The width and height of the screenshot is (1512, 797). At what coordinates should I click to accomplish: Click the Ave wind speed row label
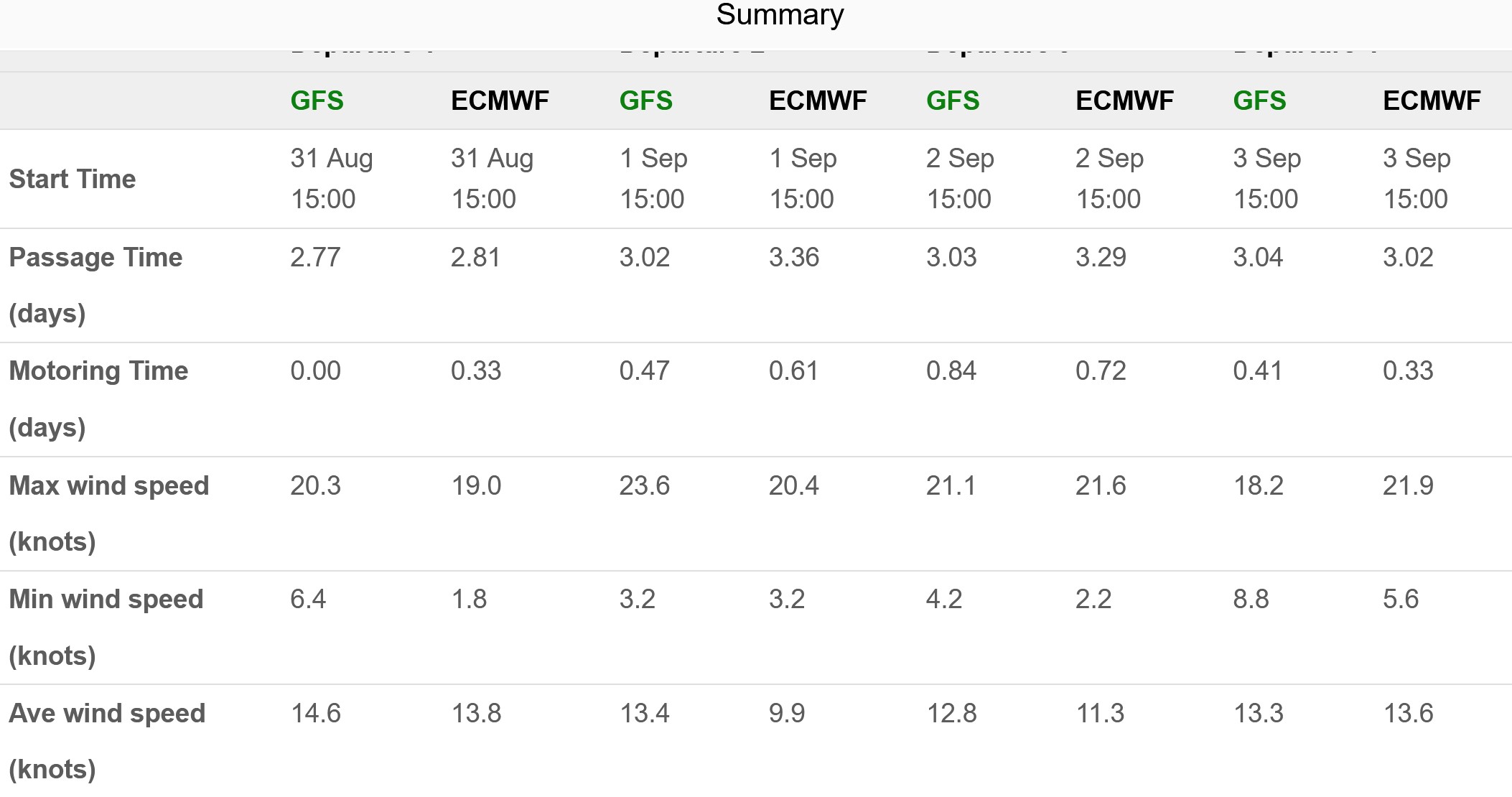click(x=107, y=740)
